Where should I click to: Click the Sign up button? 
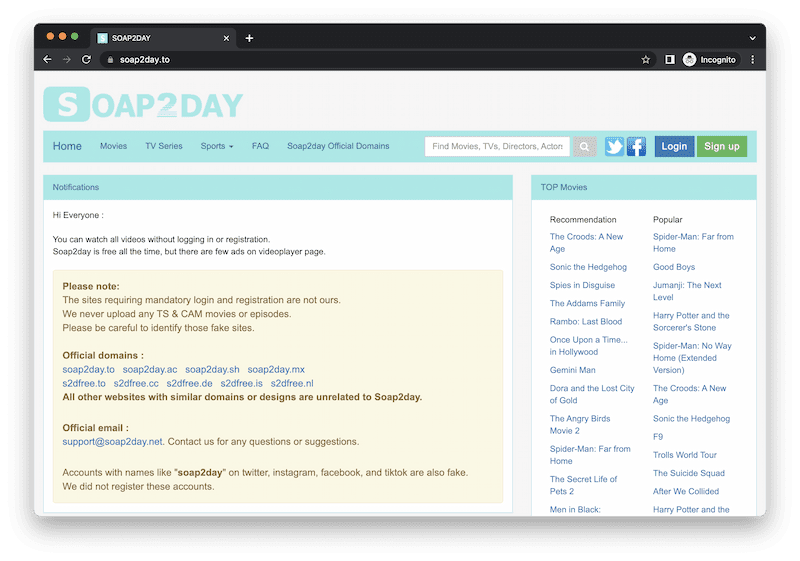pyautogui.click(x=721, y=146)
